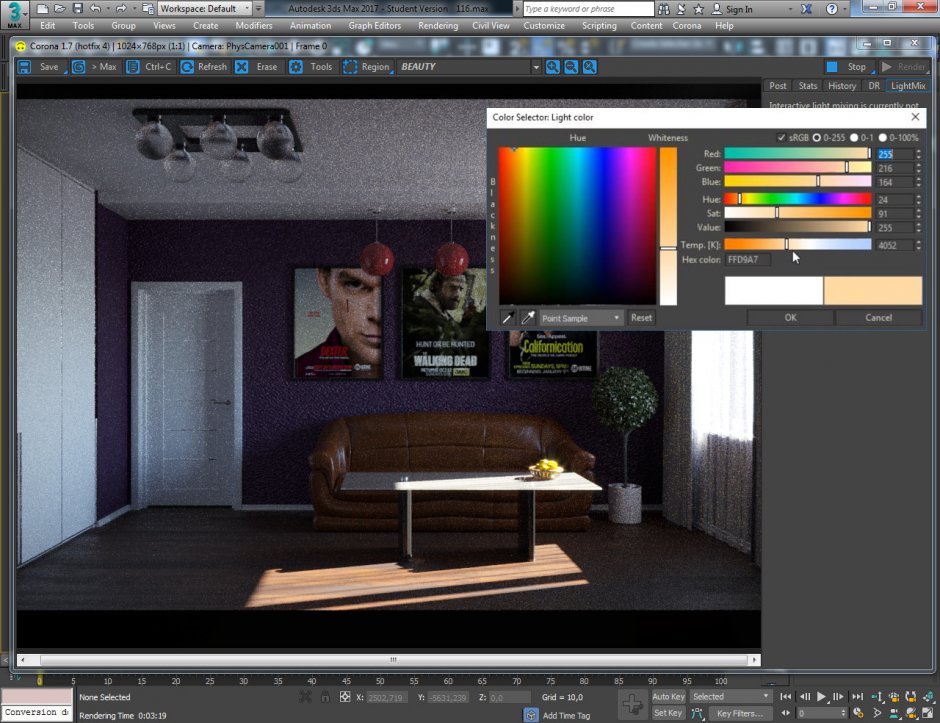Click the New Scene icon in the quick access toolbar
940x723 pixels.
coord(42,9)
